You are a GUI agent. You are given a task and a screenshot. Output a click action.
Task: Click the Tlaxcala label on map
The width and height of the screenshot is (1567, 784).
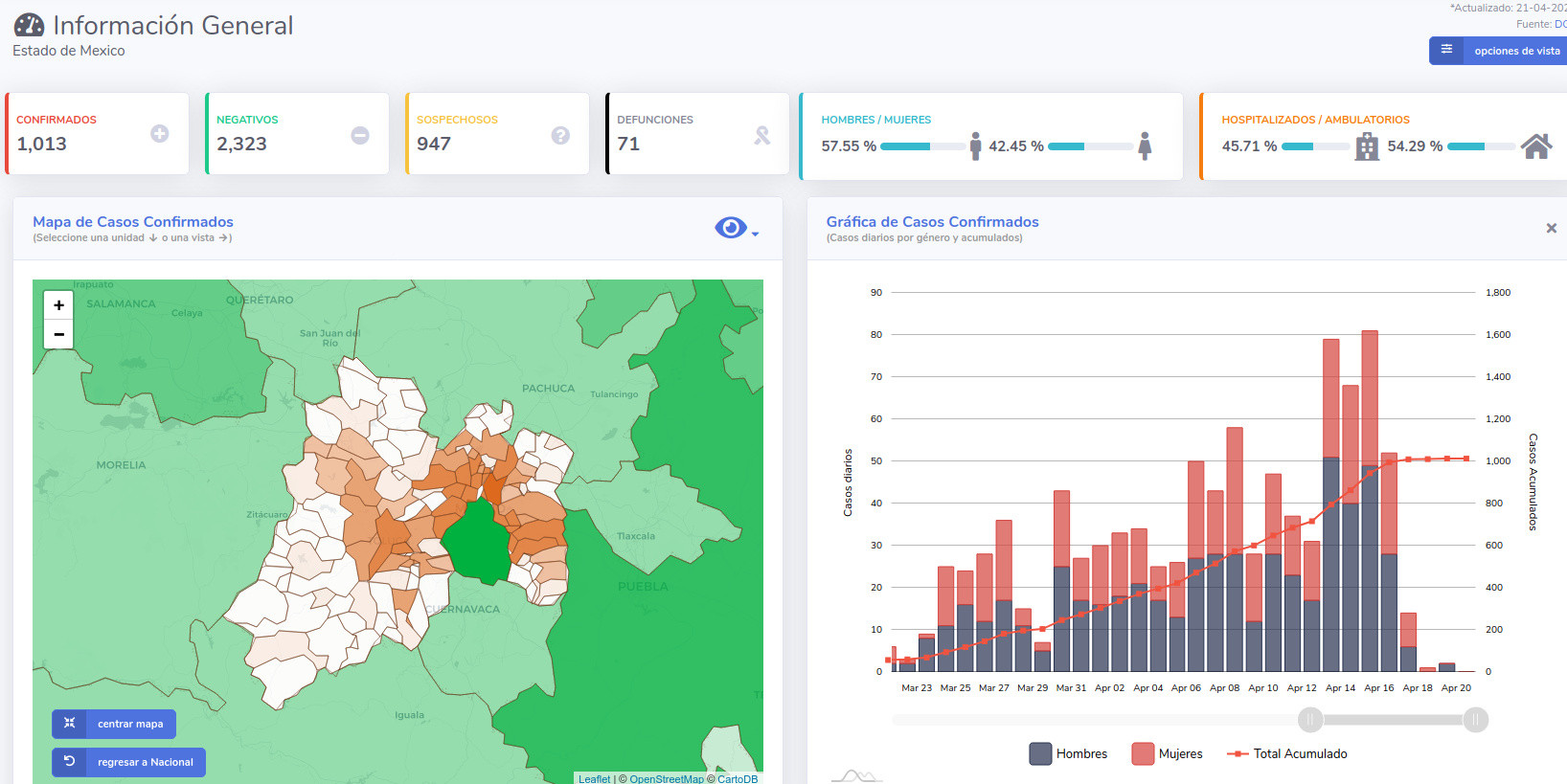click(636, 536)
